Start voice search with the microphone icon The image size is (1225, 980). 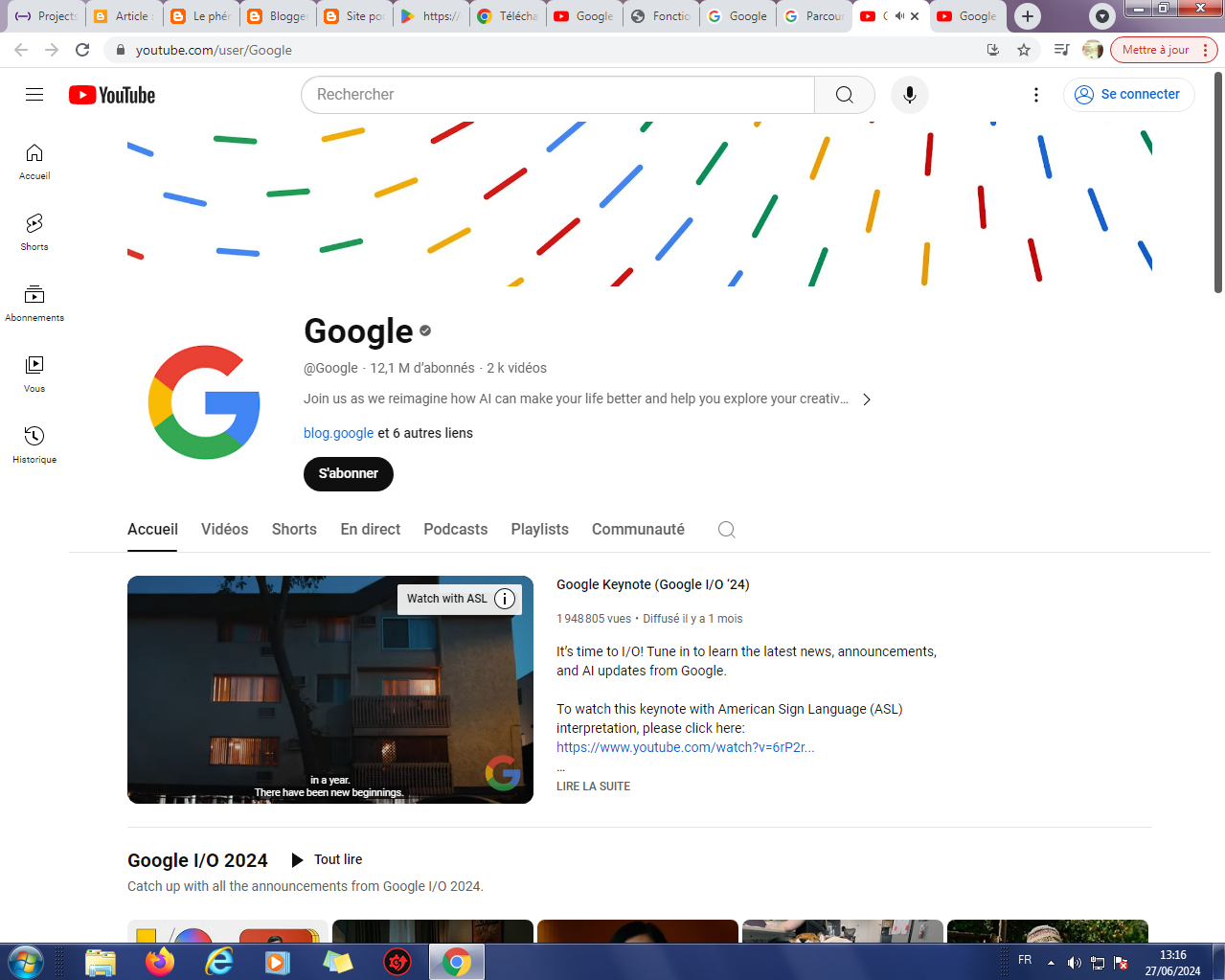click(x=910, y=95)
